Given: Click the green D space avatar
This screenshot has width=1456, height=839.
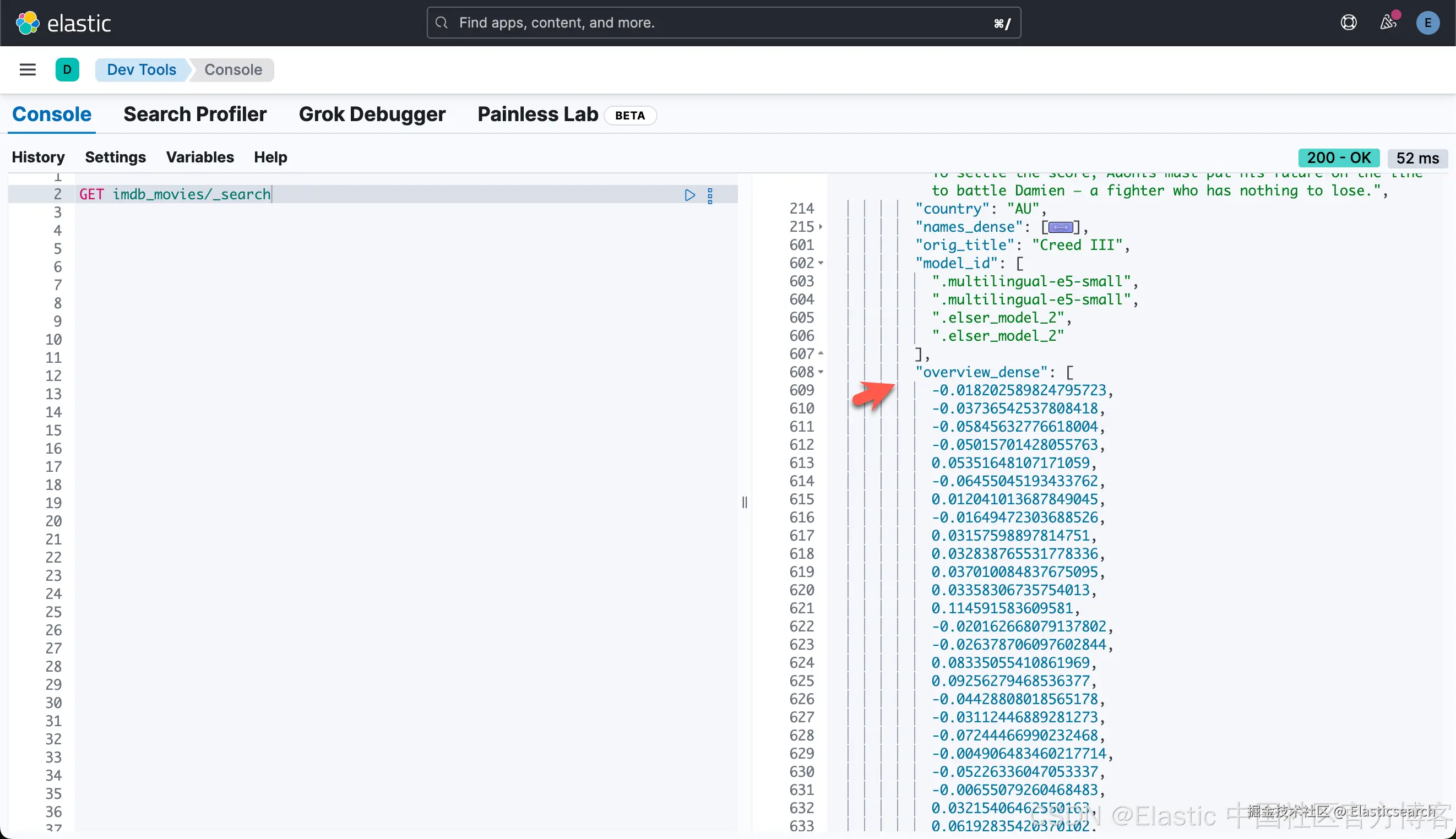Looking at the screenshot, I should pyautogui.click(x=67, y=70).
